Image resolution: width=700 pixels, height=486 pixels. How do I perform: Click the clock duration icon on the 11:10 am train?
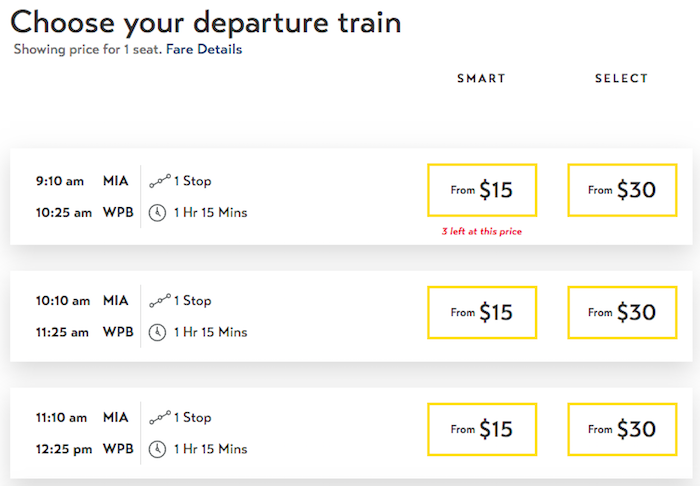157,449
